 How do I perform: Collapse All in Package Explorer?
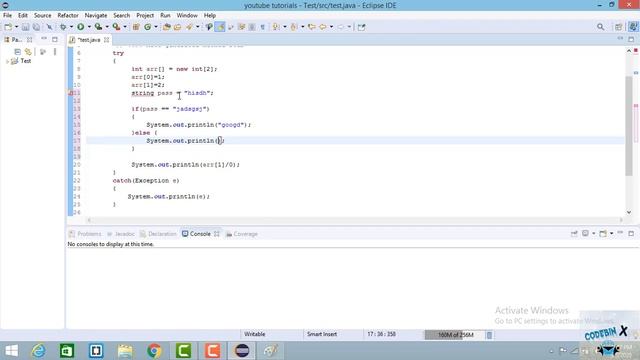click(x=17, y=52)
